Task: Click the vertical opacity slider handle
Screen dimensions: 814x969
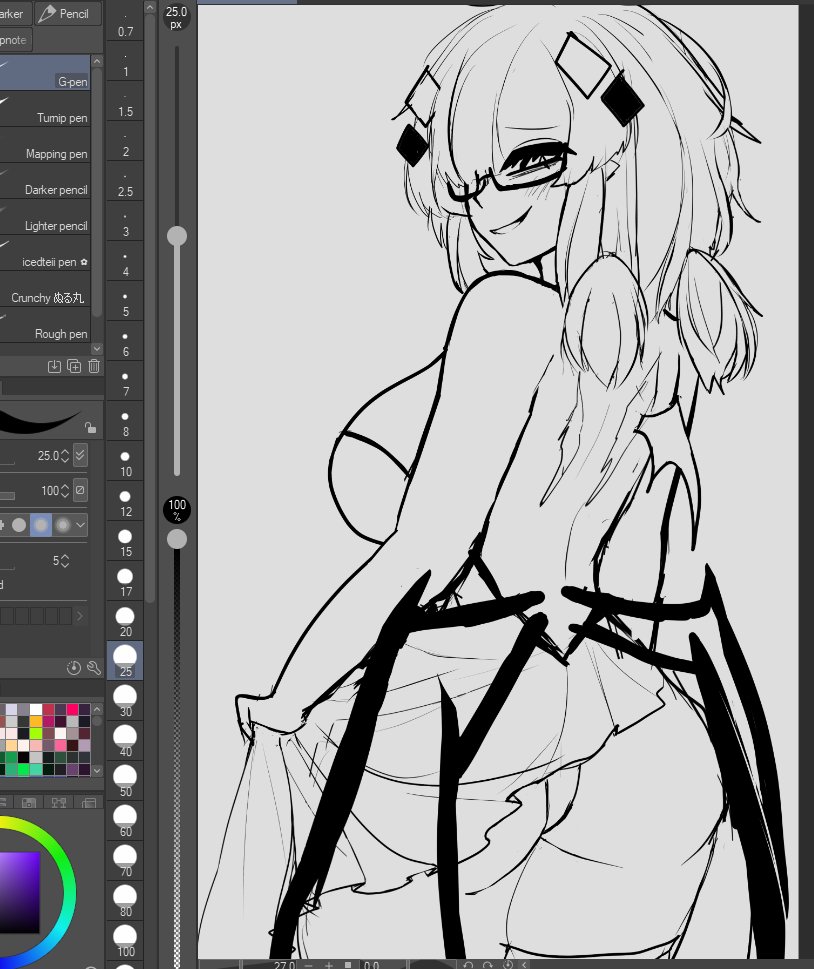Action: click(x=177, y=539)
